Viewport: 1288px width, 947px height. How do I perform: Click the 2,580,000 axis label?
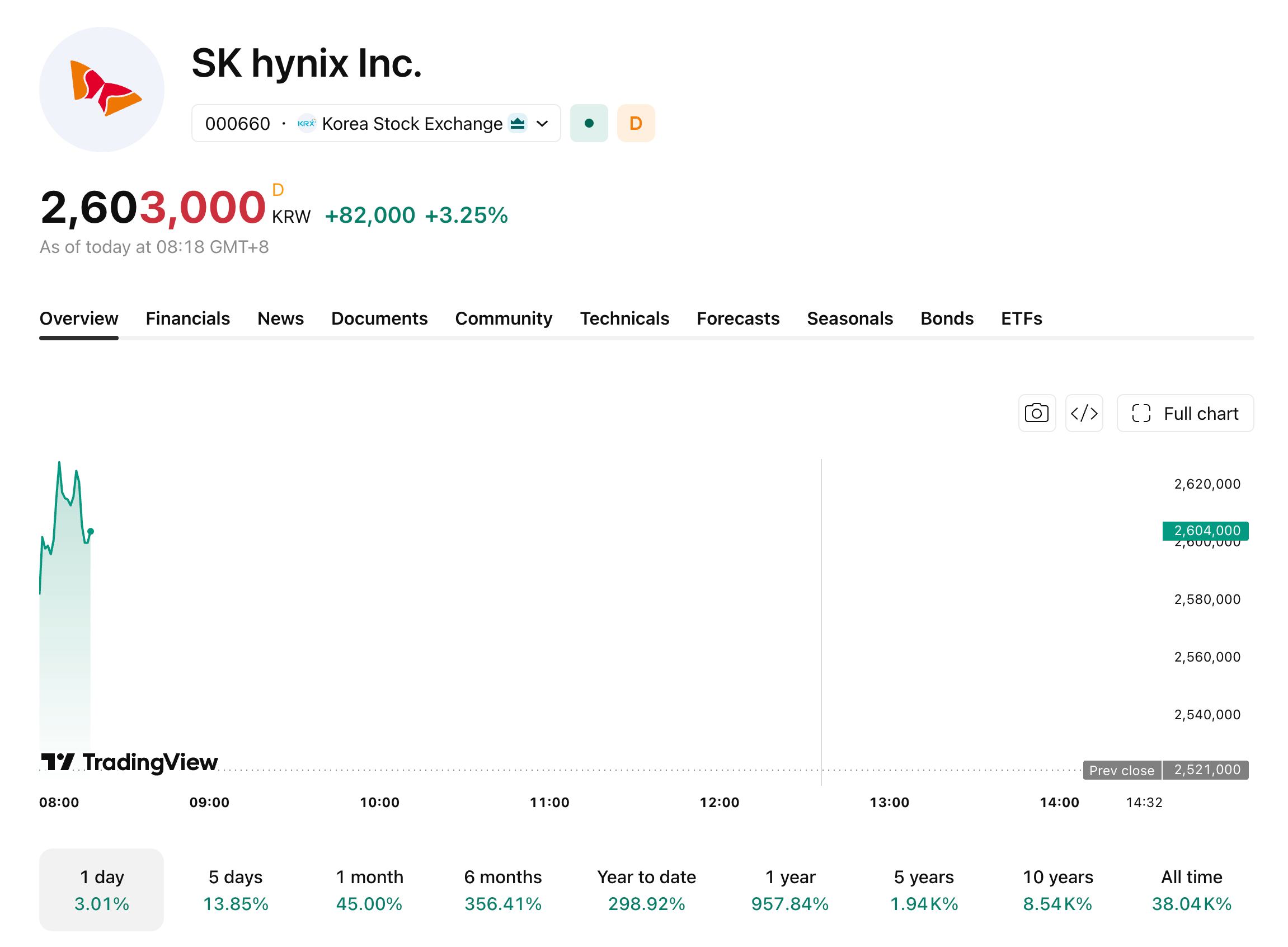pyautogui.click(x=1207, y=599)
